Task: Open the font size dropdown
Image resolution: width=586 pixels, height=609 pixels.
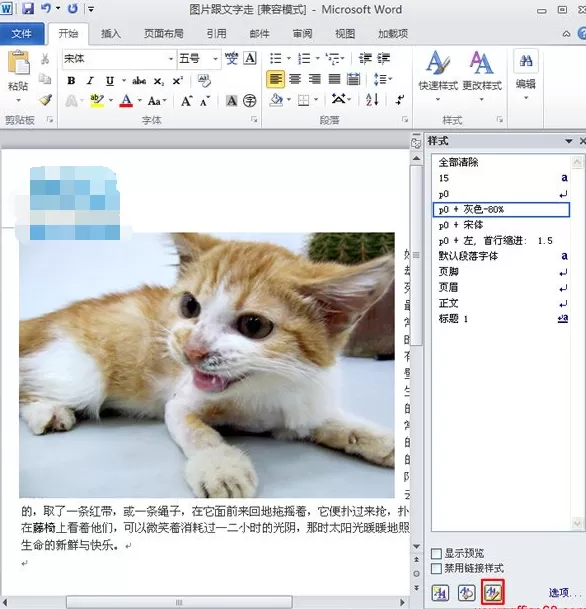Action: pyautogui.click(x=215, y=59)
